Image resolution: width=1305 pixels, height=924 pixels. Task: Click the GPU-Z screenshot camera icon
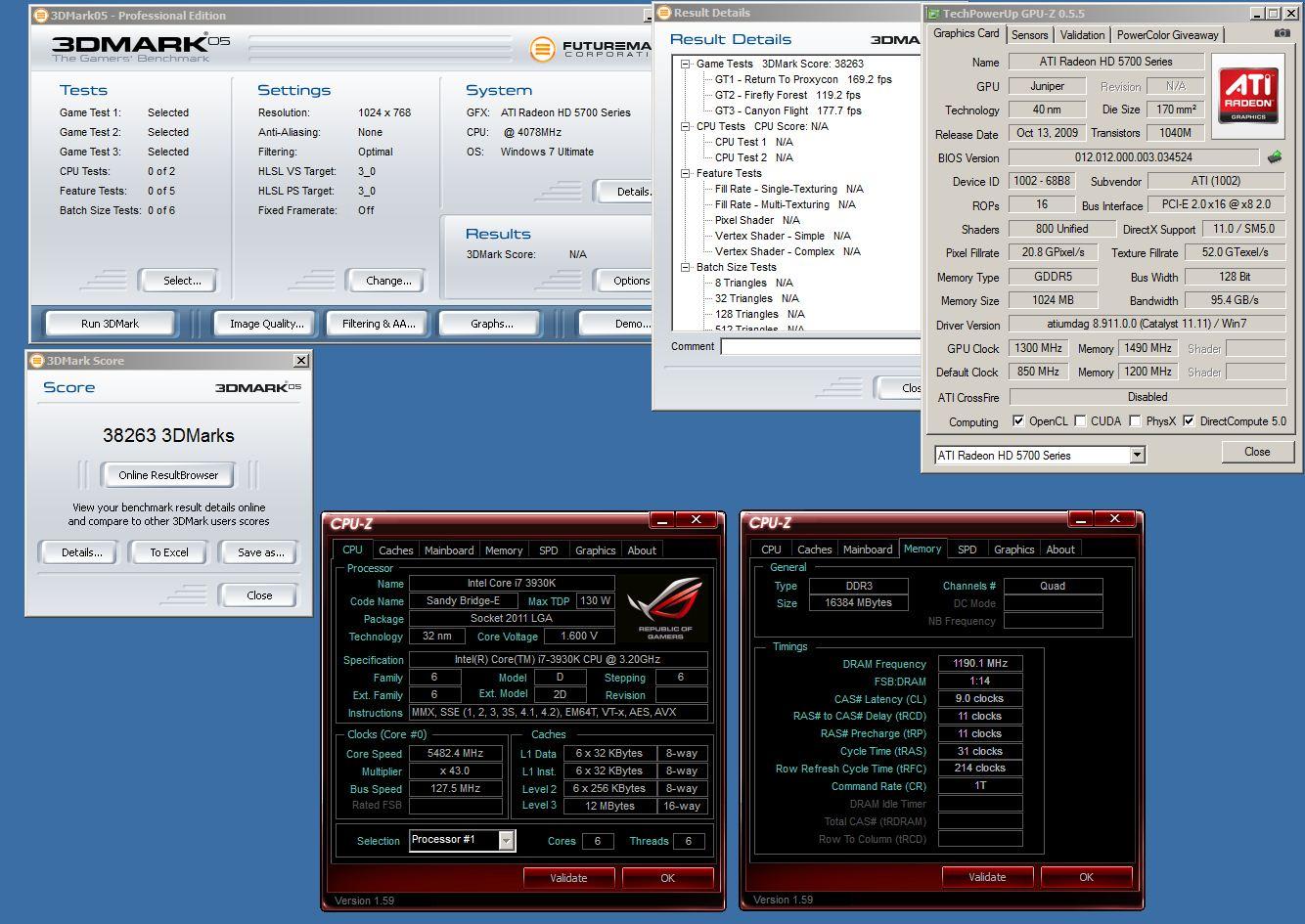pyautogui.click(x=1282, y=33)
